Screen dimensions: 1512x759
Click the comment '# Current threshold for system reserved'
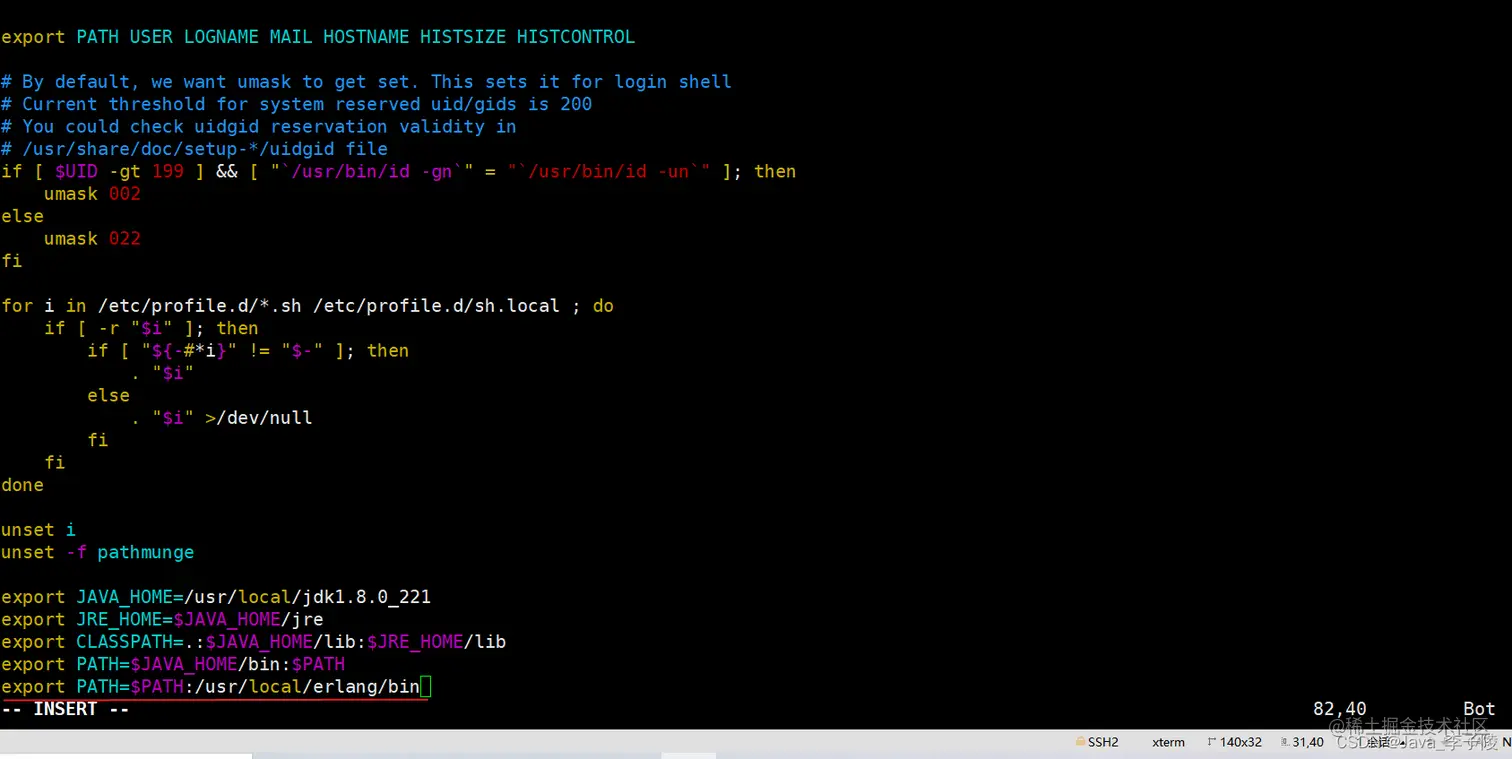coord(297,104)
